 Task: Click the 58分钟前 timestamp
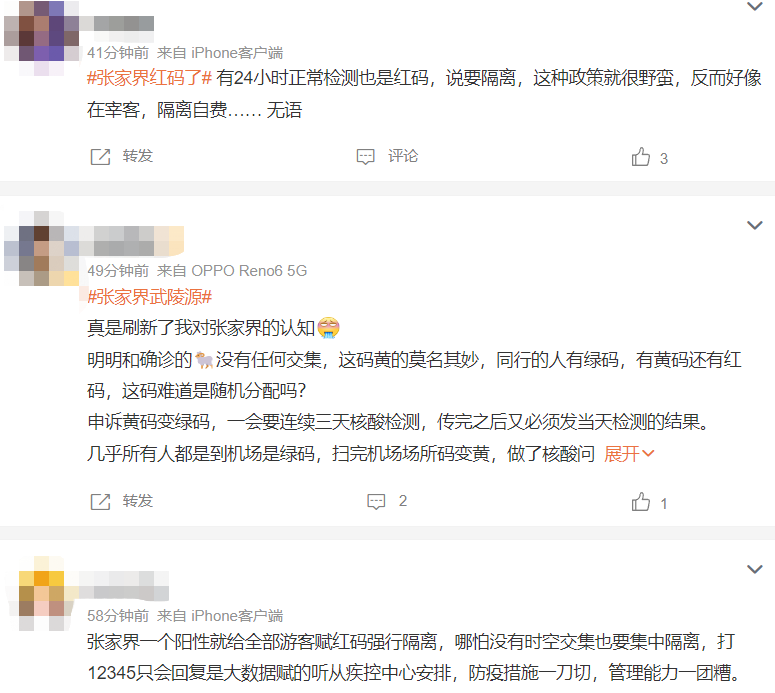pos(118,615)
